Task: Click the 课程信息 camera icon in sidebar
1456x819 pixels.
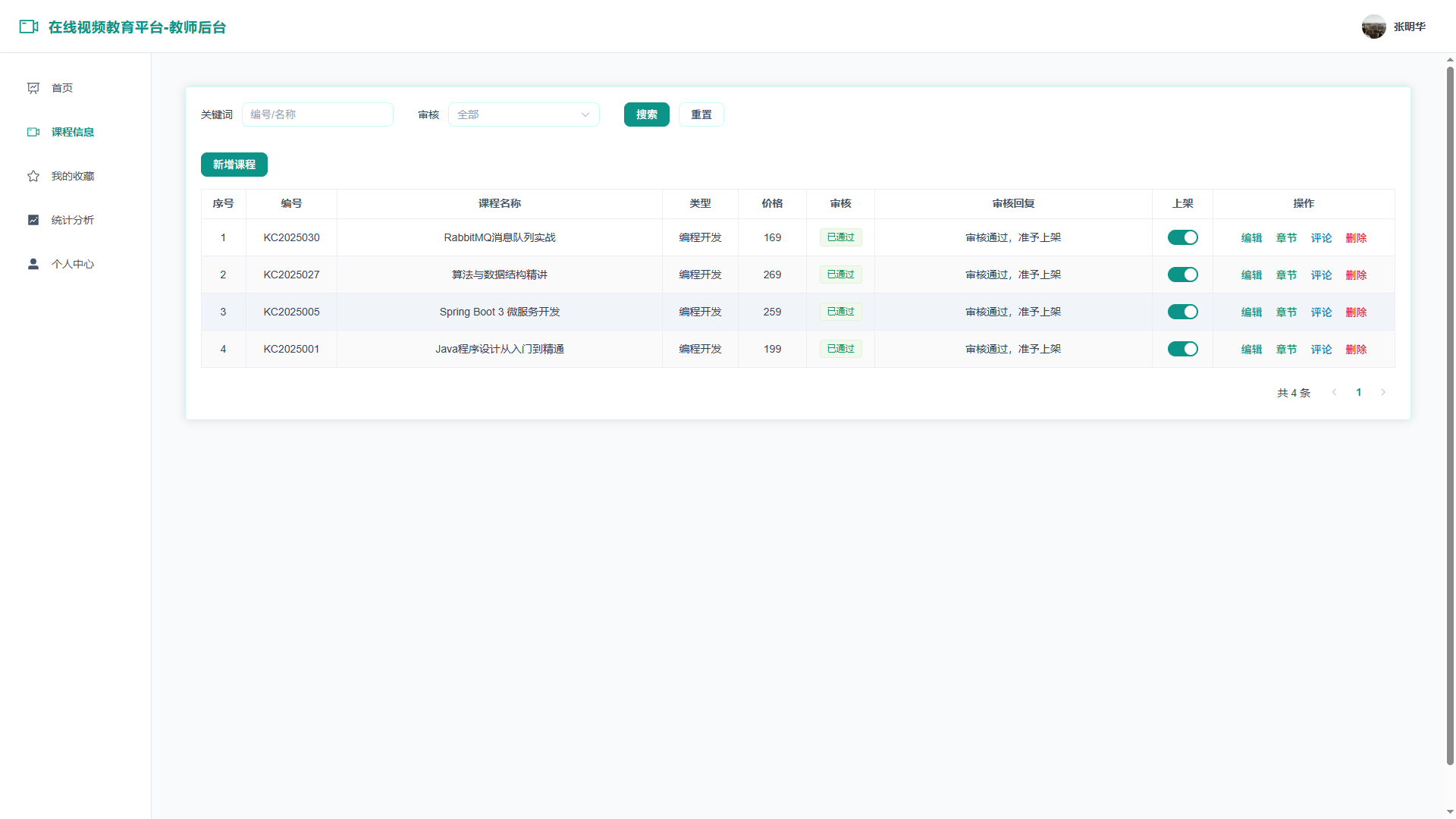Action: (x=33, y=132)
